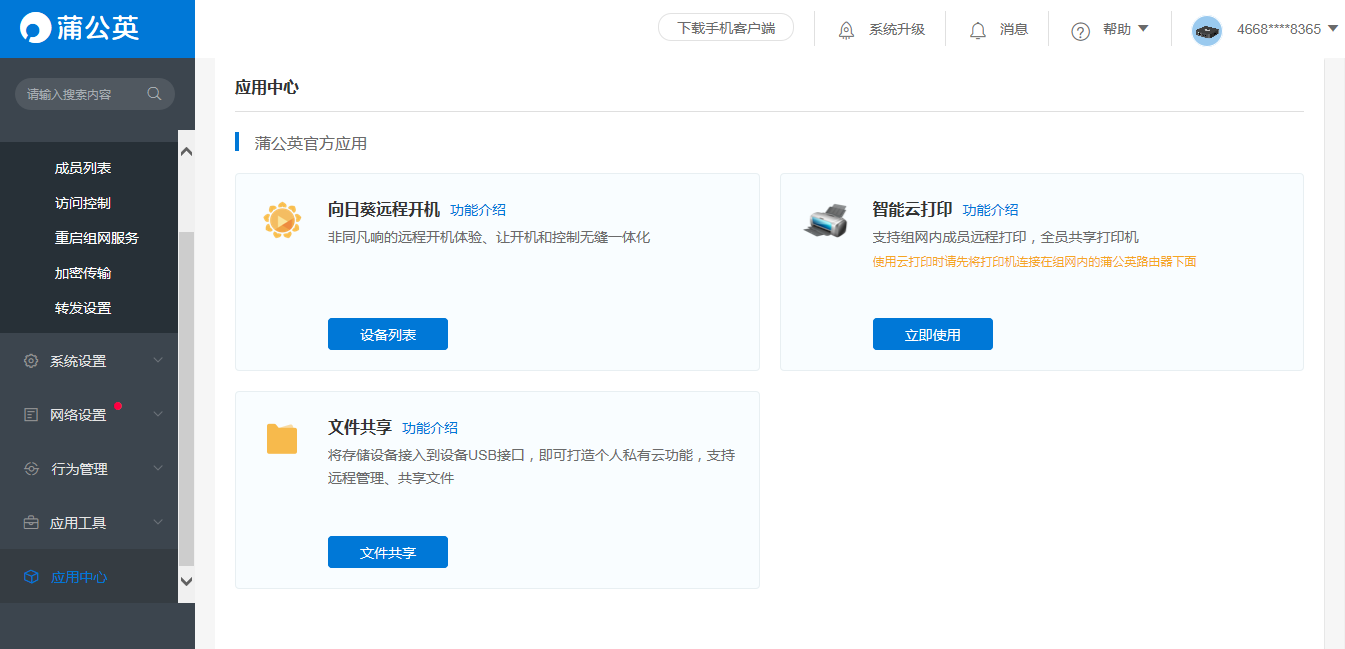Click the 系统设置 label in sidebar

coord(78,361)
